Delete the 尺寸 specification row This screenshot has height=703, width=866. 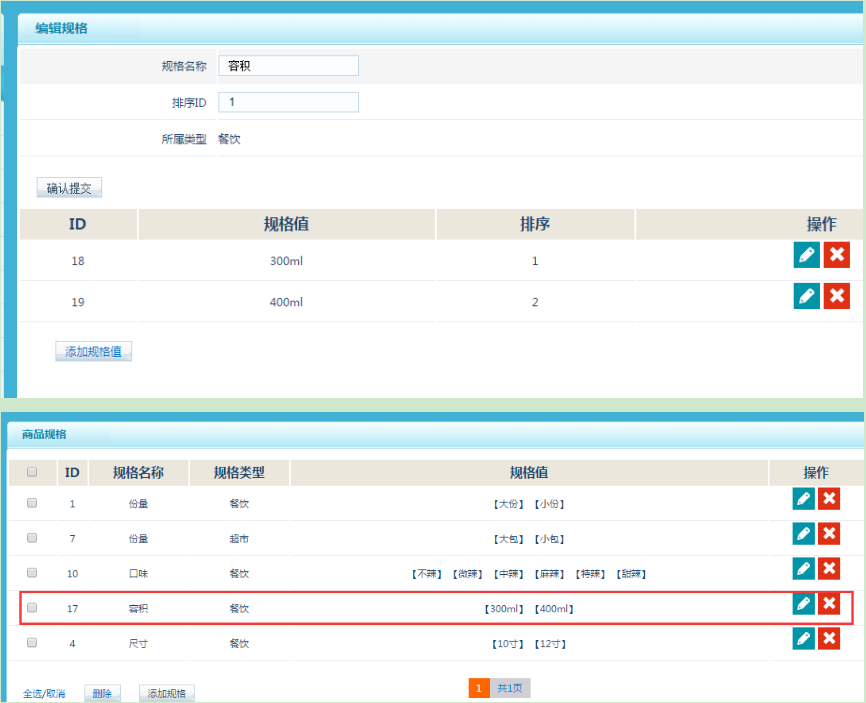tap(829, 638)
